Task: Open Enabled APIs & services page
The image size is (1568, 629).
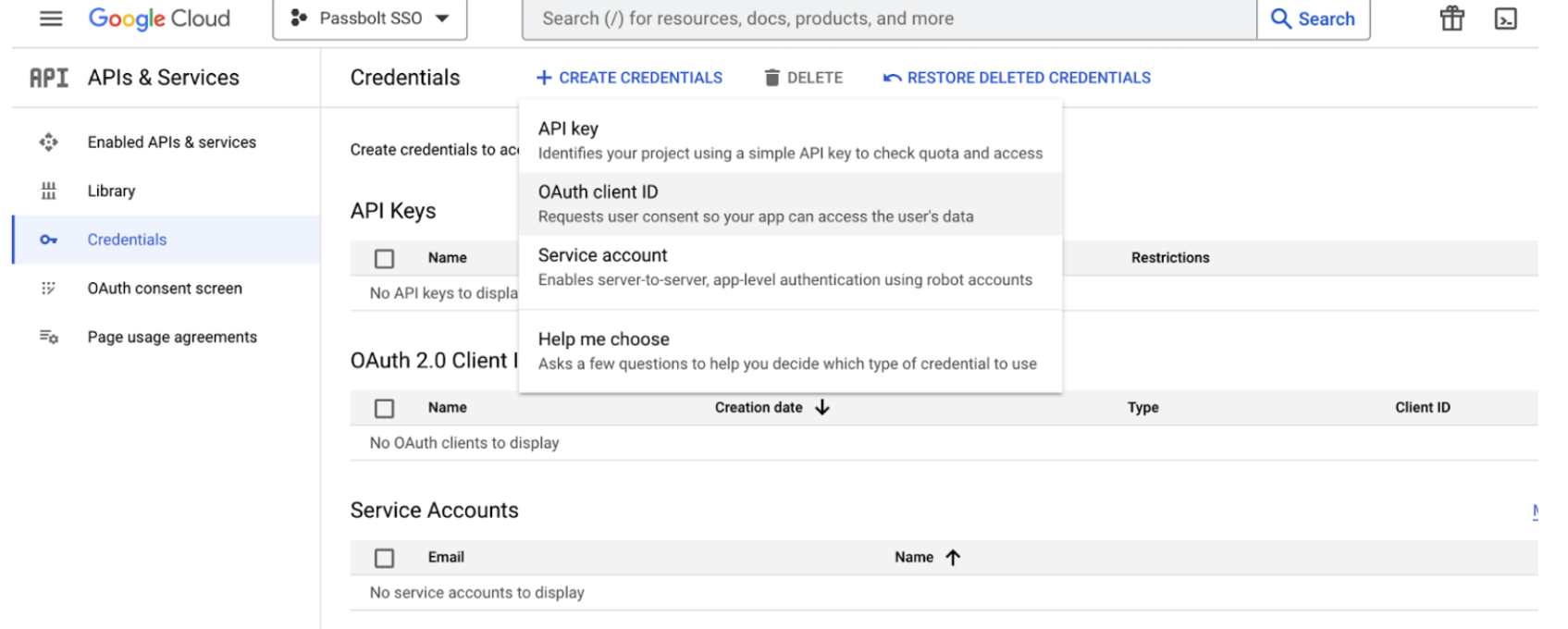Action: coord(167,142)
